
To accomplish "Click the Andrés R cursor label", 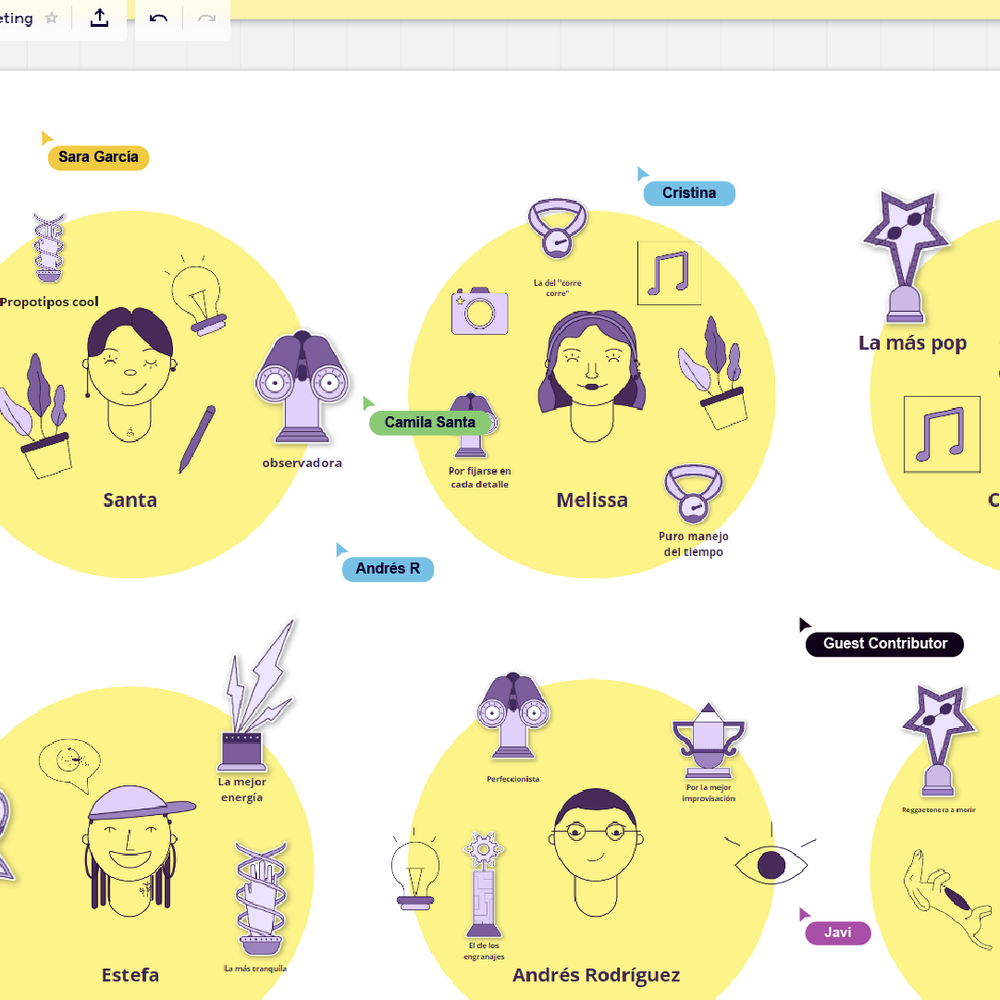I will (388, 569).
